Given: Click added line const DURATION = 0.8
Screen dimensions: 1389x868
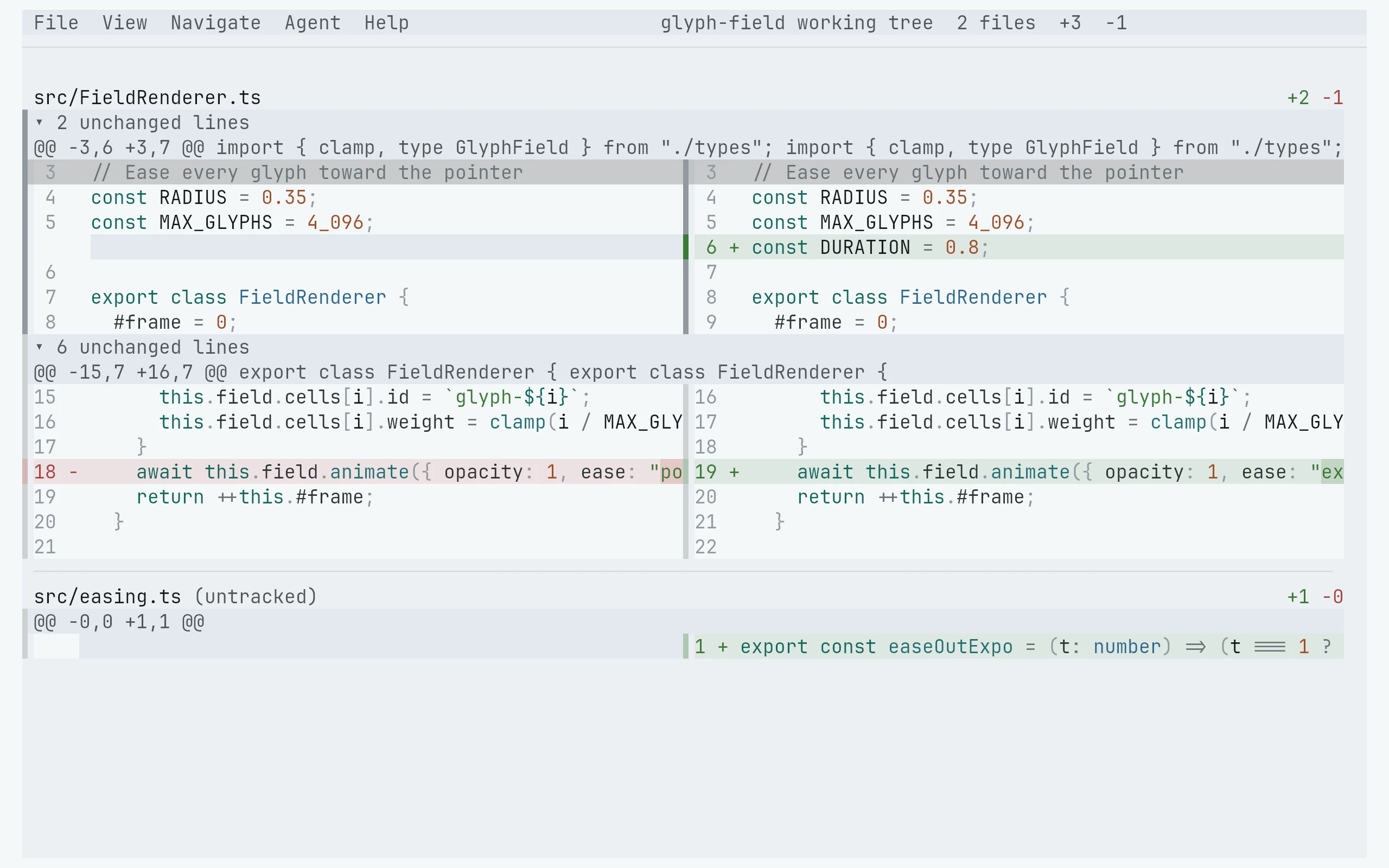Looking at the screenshot, I should [x=1019, y=247].
